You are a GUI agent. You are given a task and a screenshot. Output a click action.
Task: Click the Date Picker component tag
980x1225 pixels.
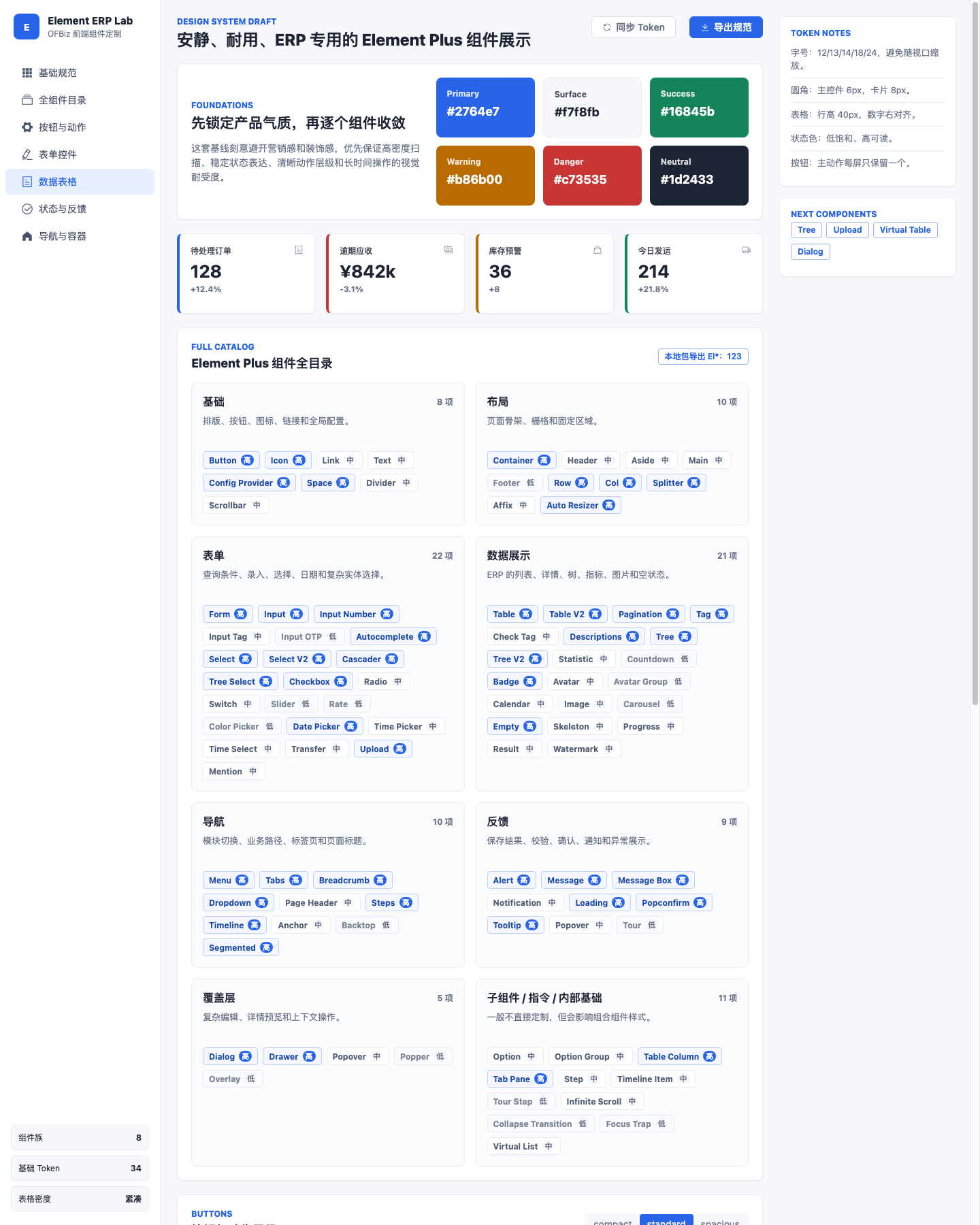tap(325, 727)
